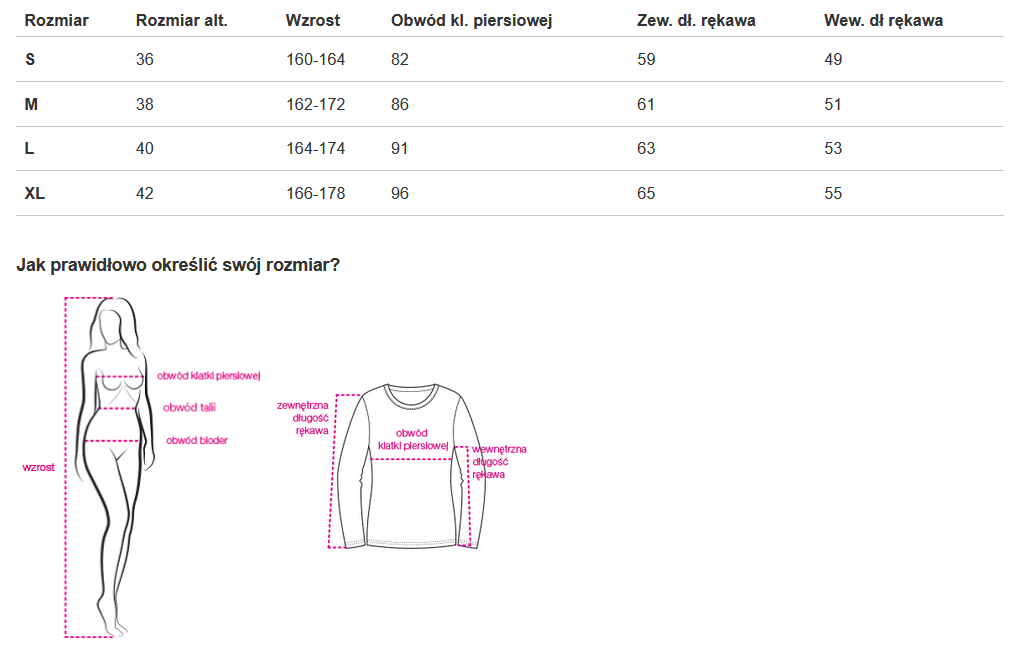Image resolution: width=1016 pixels, height=652 pixels.
Task: Click 'wewnętrzna długość rękawa' diagram label
Action: (x=499, y=461)
